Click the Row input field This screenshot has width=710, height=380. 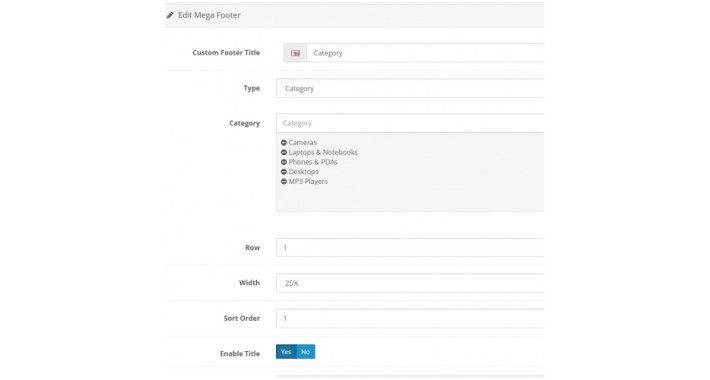coord(410,248)
